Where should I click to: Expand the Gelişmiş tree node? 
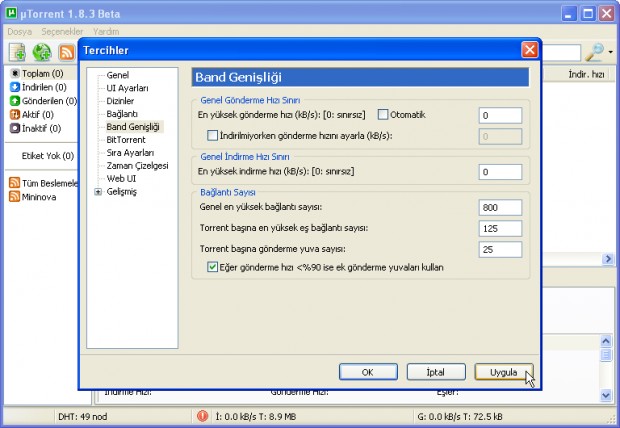coord(98,192)
